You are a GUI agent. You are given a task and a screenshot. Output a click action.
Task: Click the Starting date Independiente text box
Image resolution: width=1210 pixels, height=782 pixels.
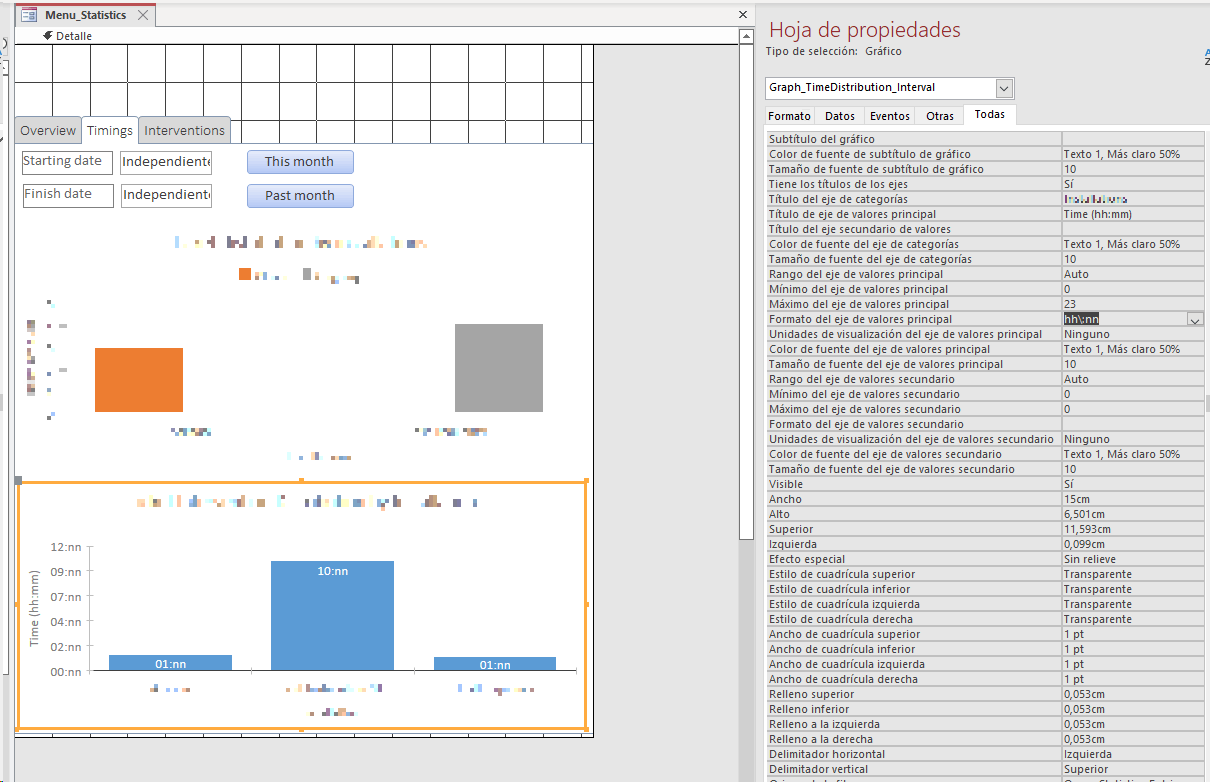click(166, 162)
